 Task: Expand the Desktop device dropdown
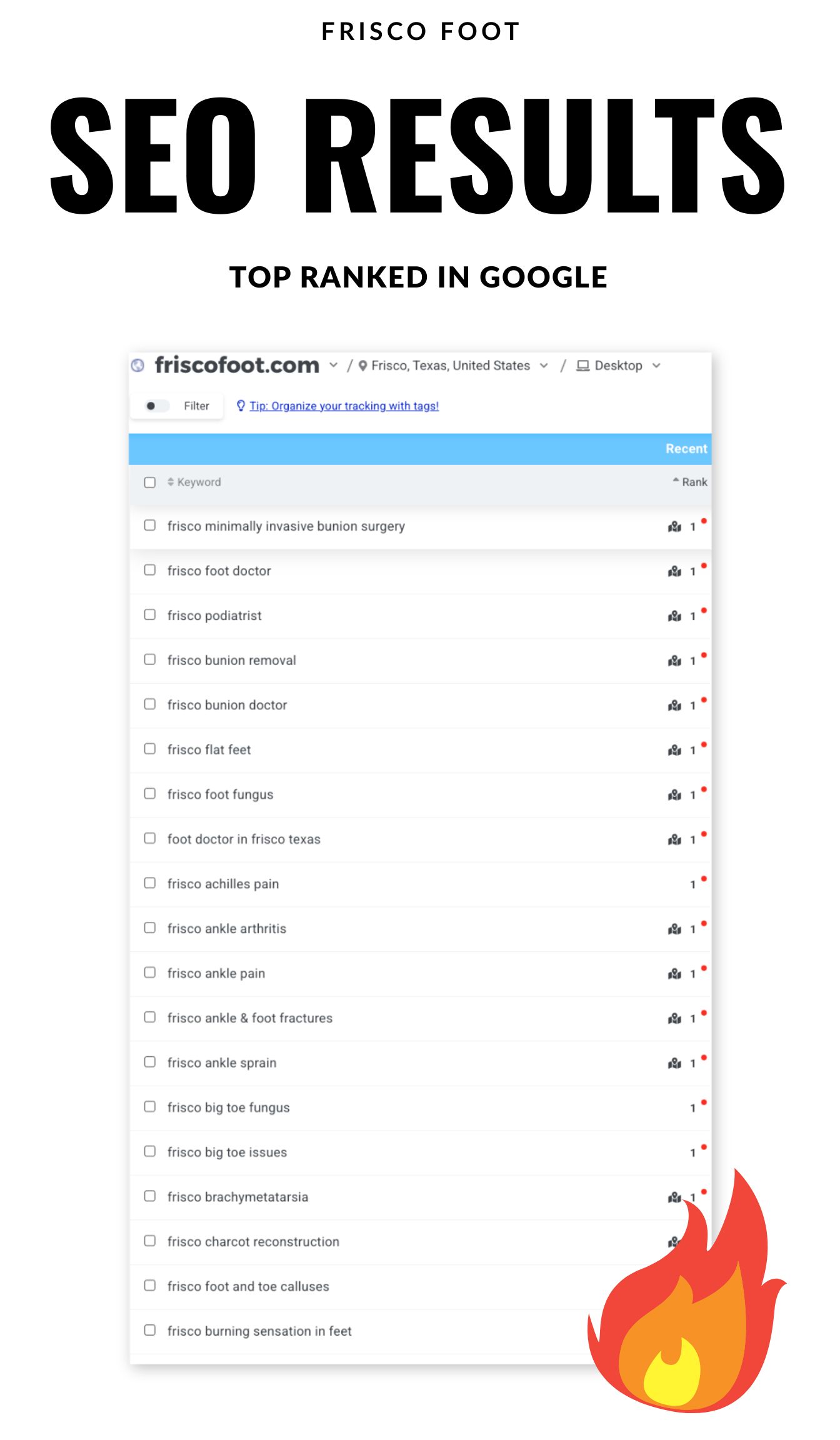(x=656, y=366)
